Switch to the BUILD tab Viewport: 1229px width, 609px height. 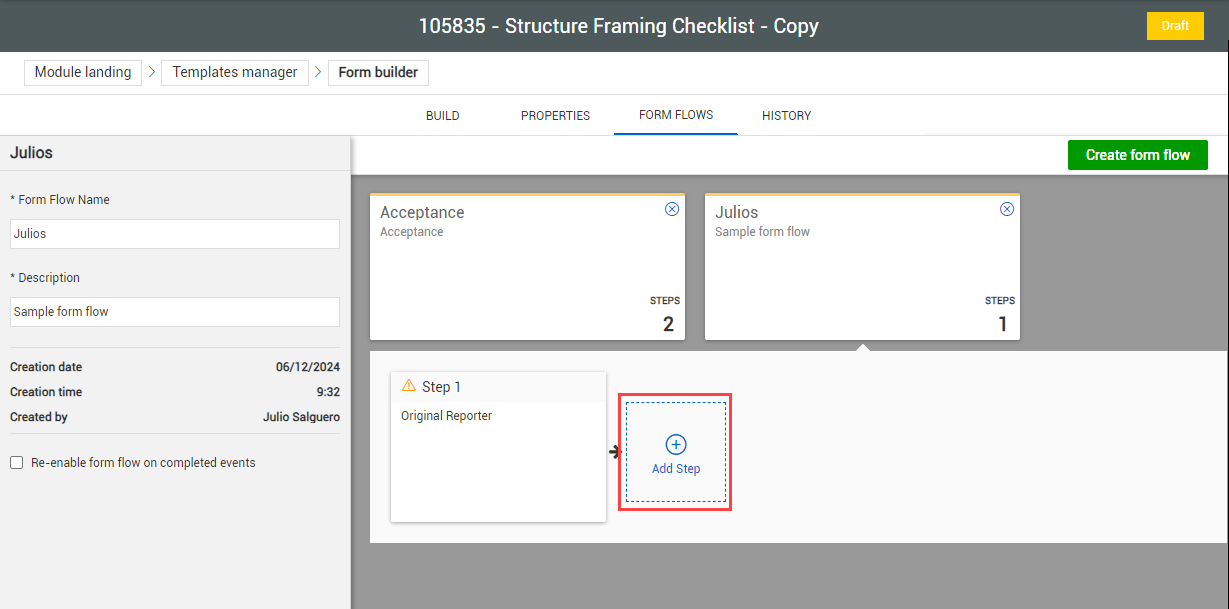point(442,115)
